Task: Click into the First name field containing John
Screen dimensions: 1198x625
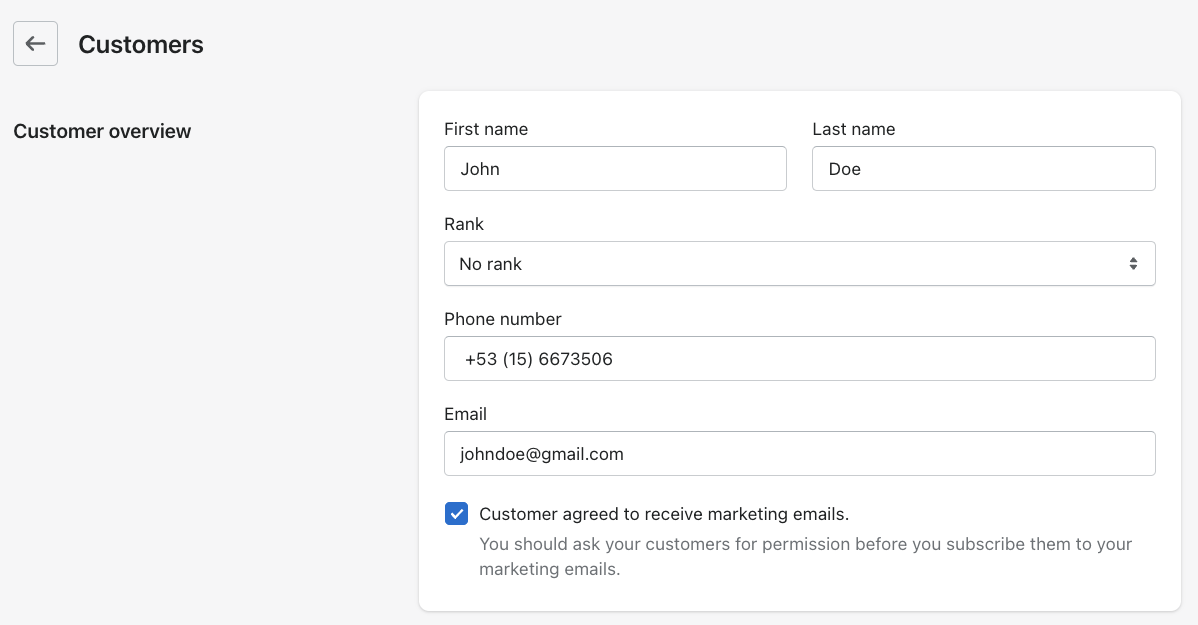Action: [614, 169]
